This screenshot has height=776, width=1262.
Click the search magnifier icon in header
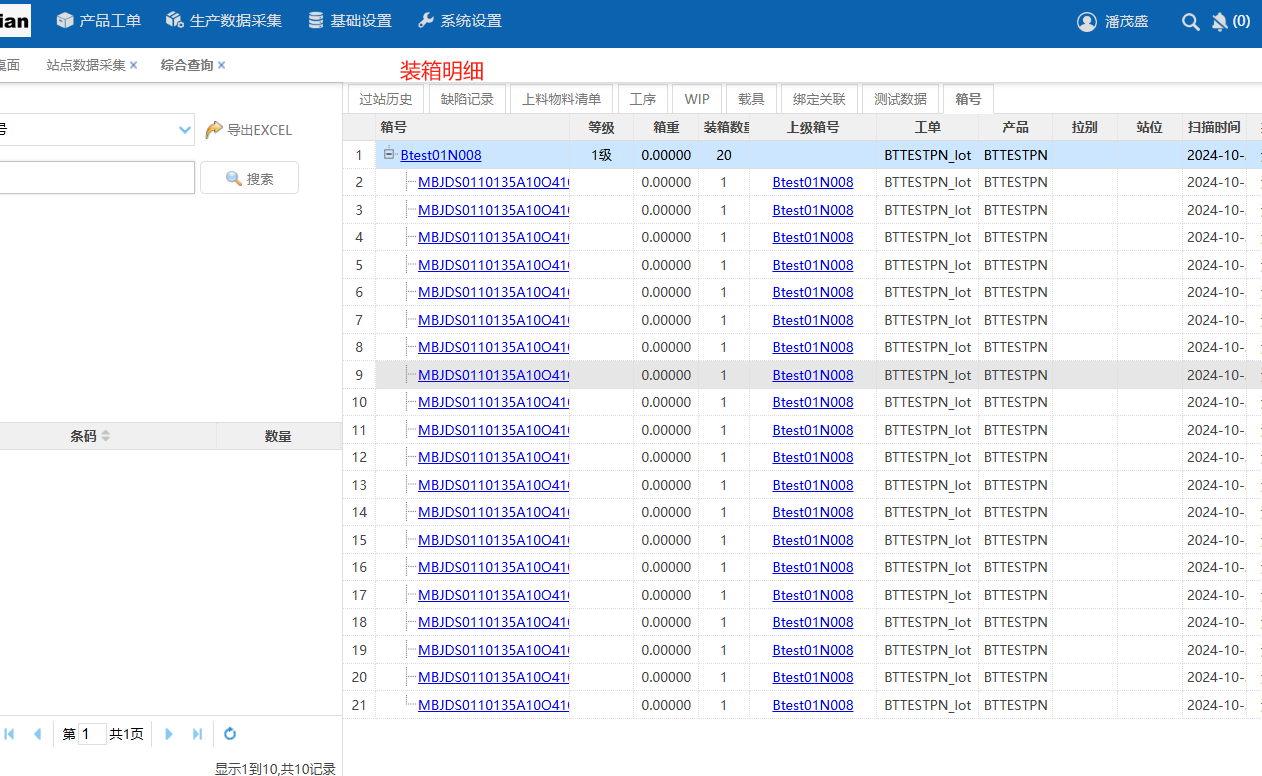pyautogui.click(x=1190, y=22)
